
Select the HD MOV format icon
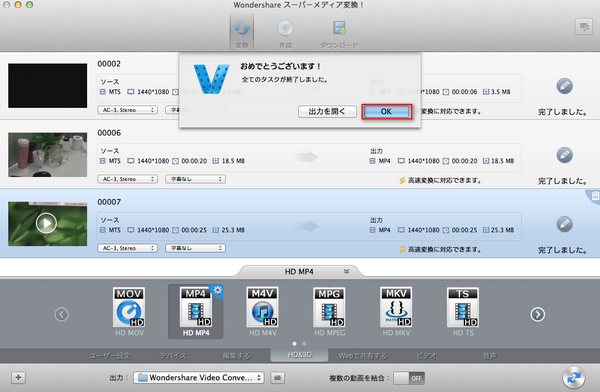[x=129, y=312]
